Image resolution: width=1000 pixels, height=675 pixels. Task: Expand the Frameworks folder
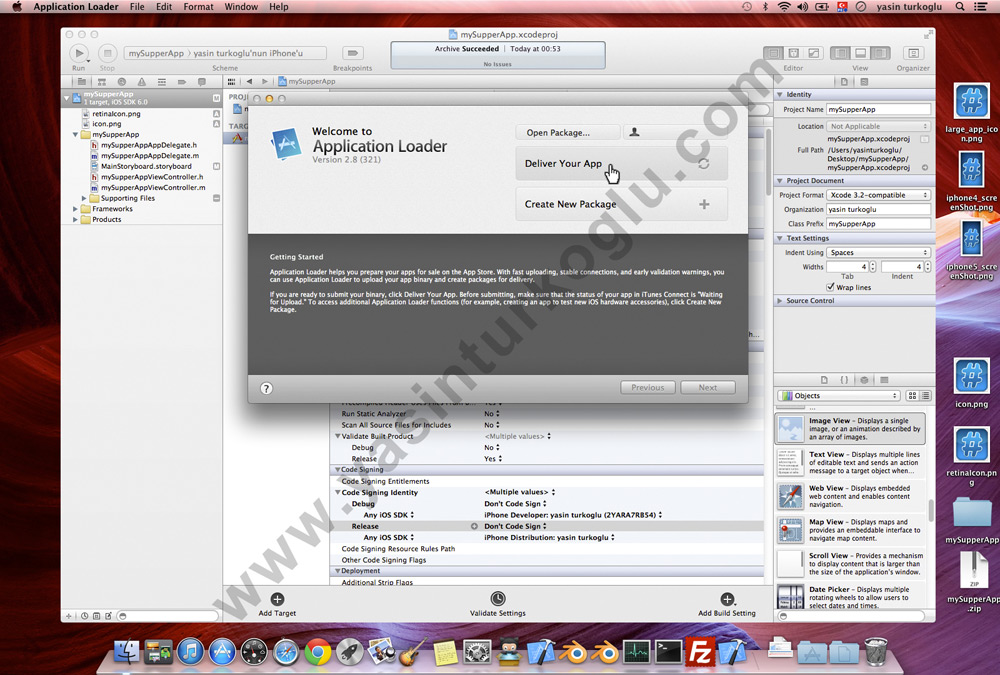pyautogui.click(x=75, y=209)
